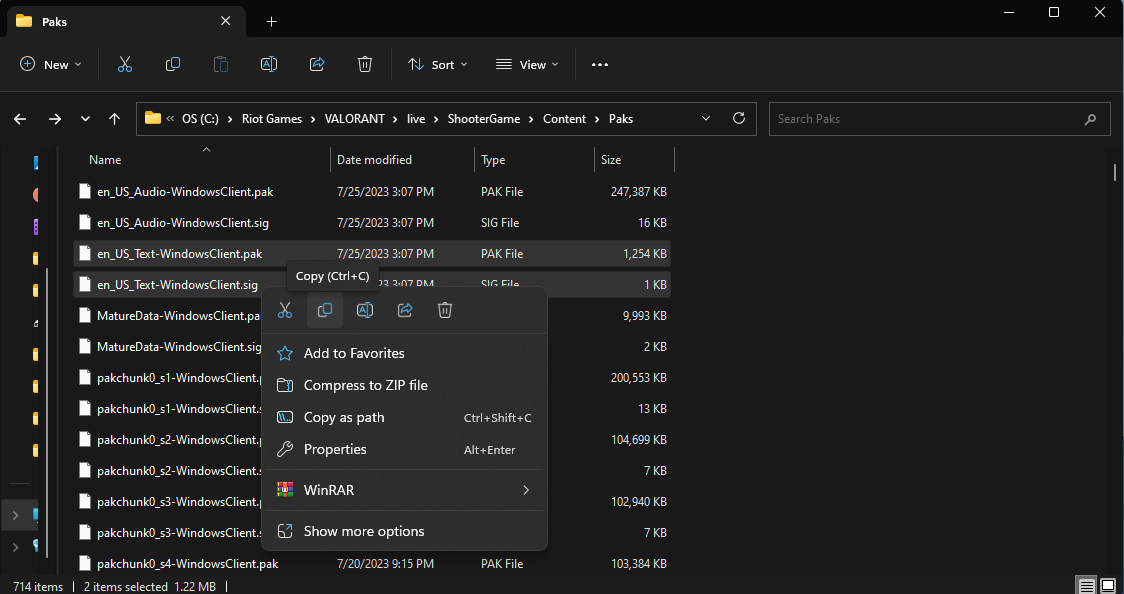The width and height of the screenshot is (1124, 594).
Task: Click the Copy icon in the context menu
Action: (x=325, y=310)
